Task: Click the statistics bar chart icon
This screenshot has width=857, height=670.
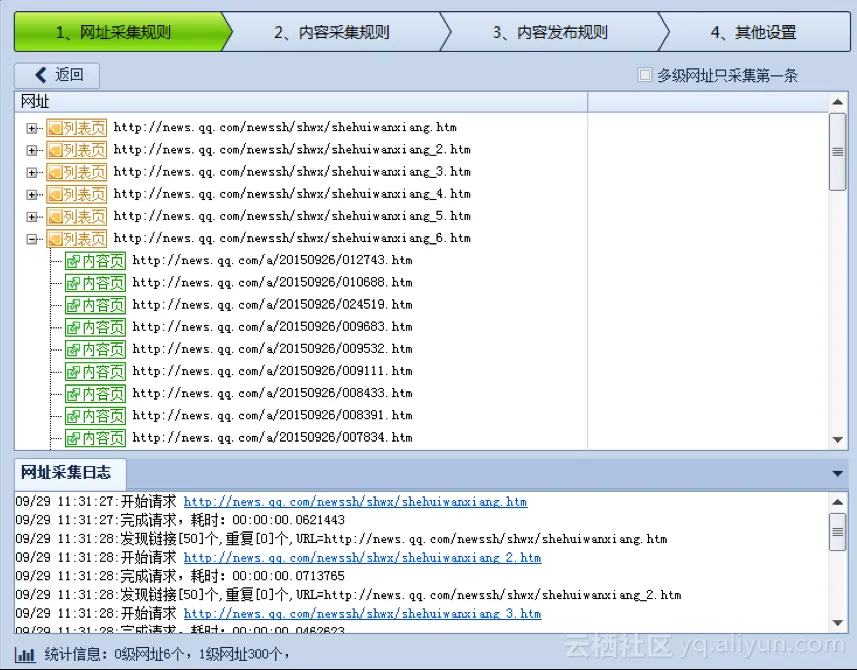Action: coord(25,654)
